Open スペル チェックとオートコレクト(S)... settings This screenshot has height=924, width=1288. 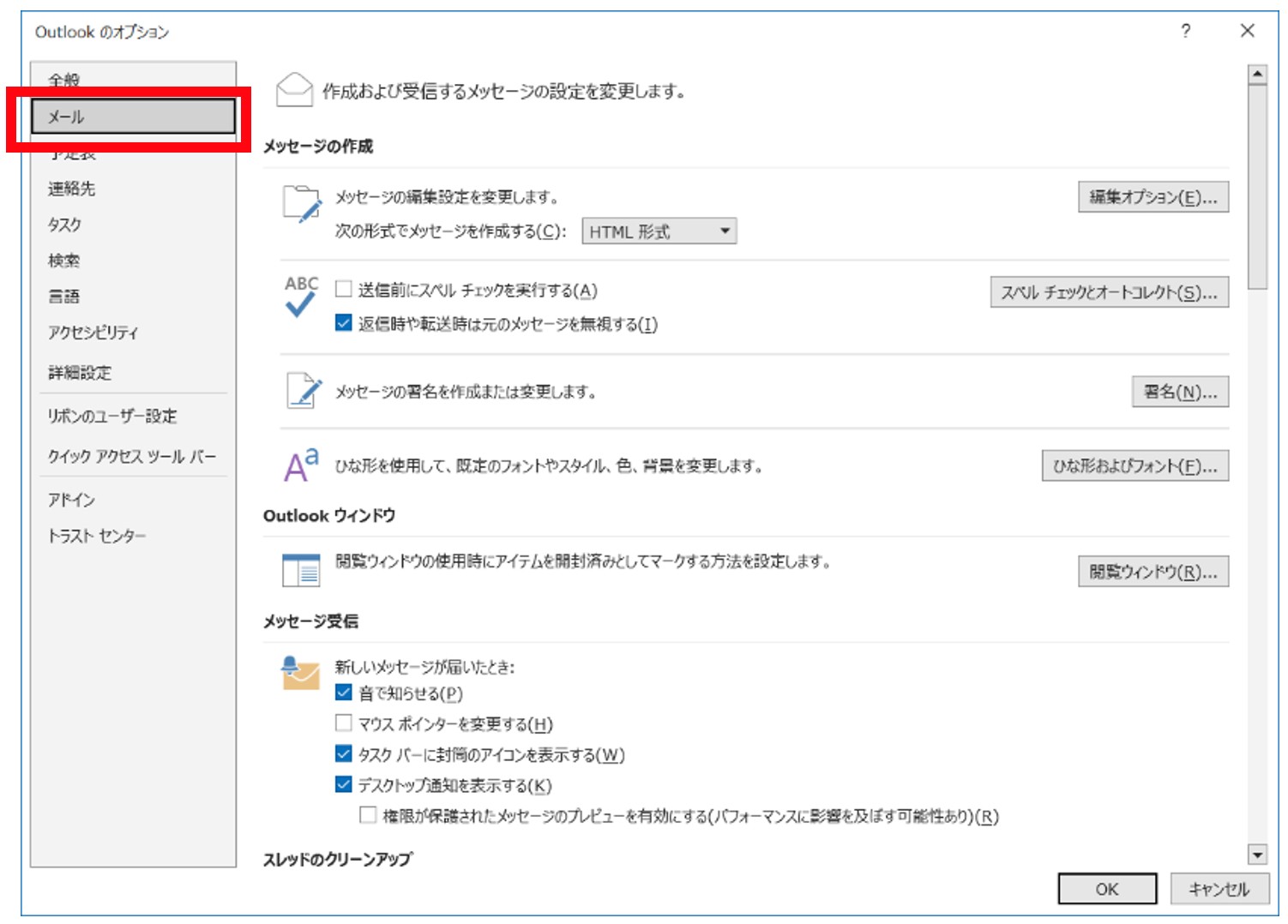1110,292
